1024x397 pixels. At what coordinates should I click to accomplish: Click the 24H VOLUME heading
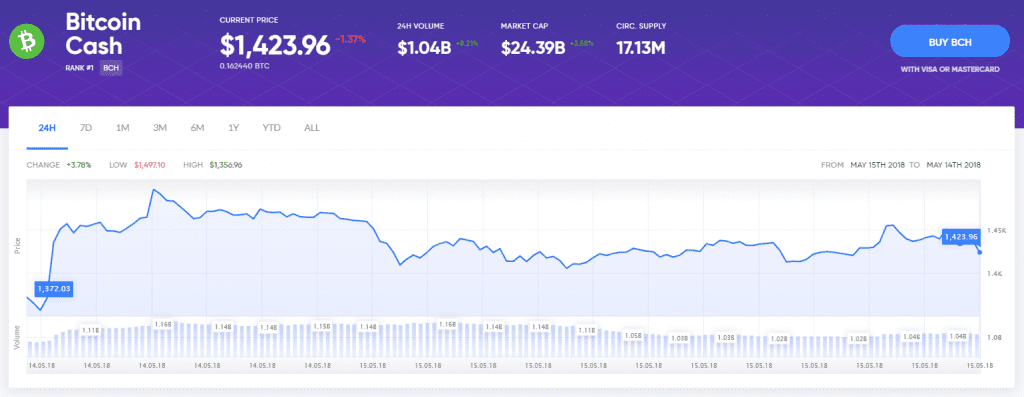click(x=421, y=27)
